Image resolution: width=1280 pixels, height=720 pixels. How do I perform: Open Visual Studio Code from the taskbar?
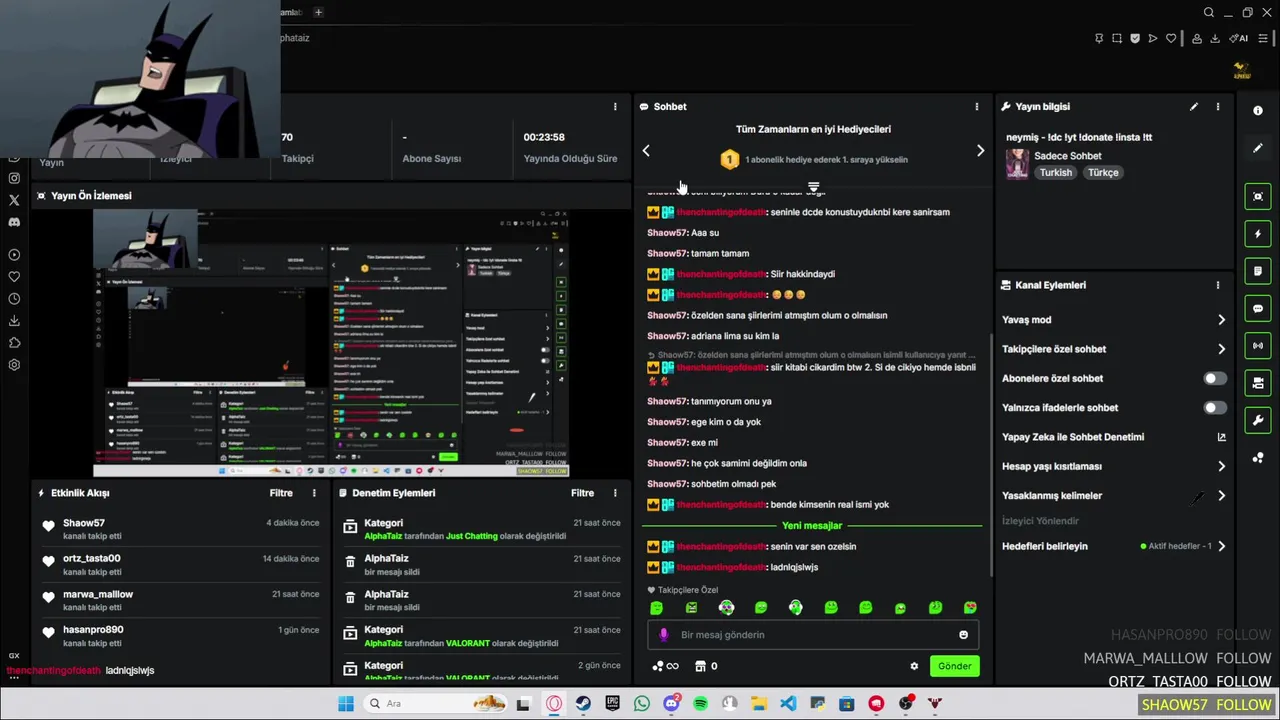coord(788,704)
